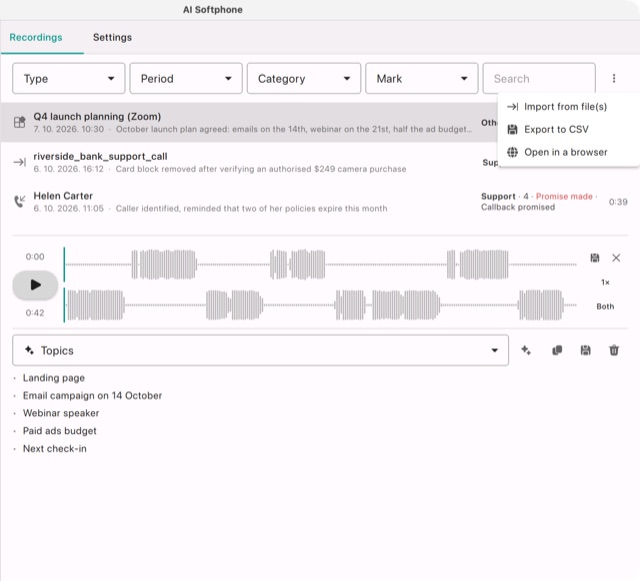Click the Landing page topic

(x=54, y=378)
